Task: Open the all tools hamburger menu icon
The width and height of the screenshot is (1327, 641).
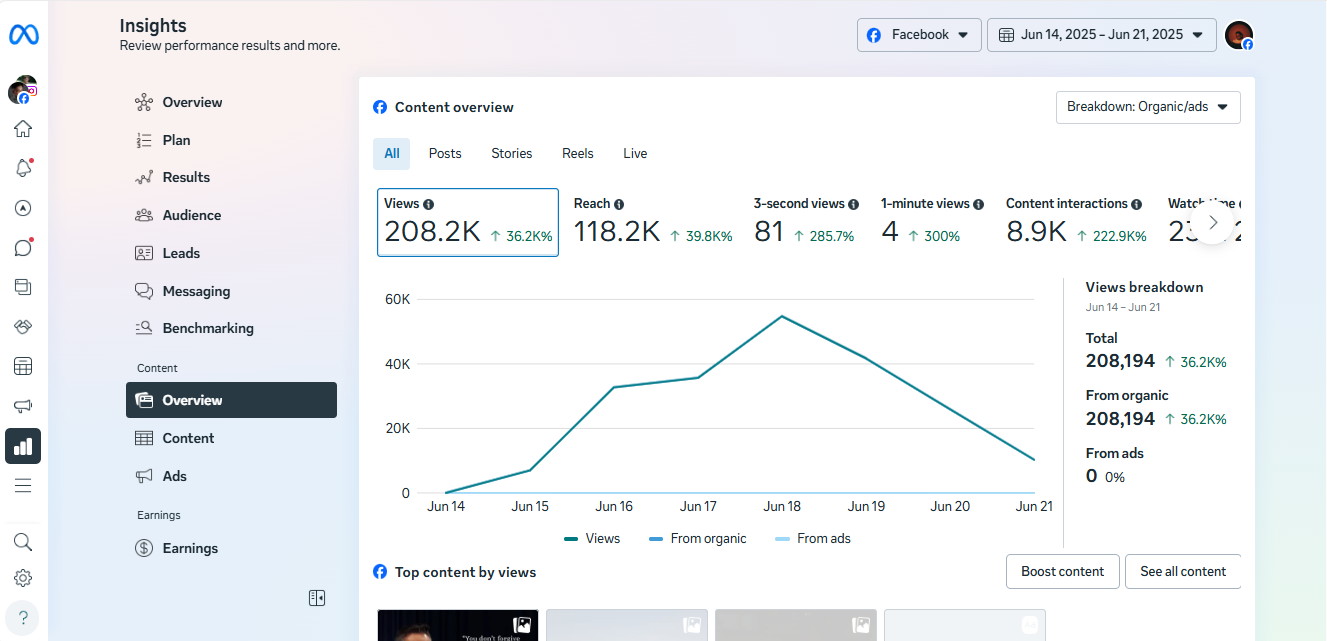Action: (23, 486)
